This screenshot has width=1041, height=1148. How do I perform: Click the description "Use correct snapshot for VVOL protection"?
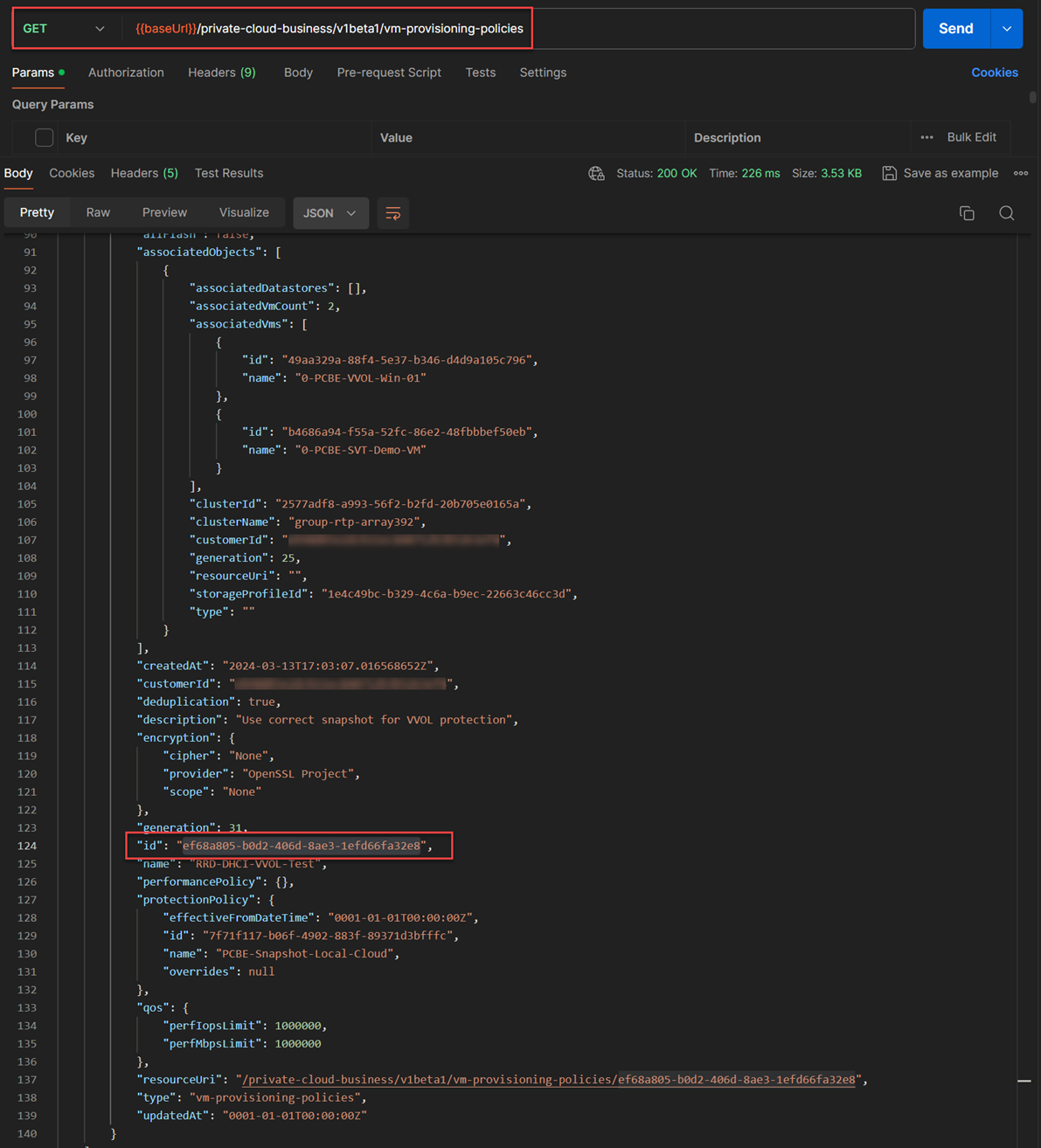pyautogui.click(x=374, y=720)
